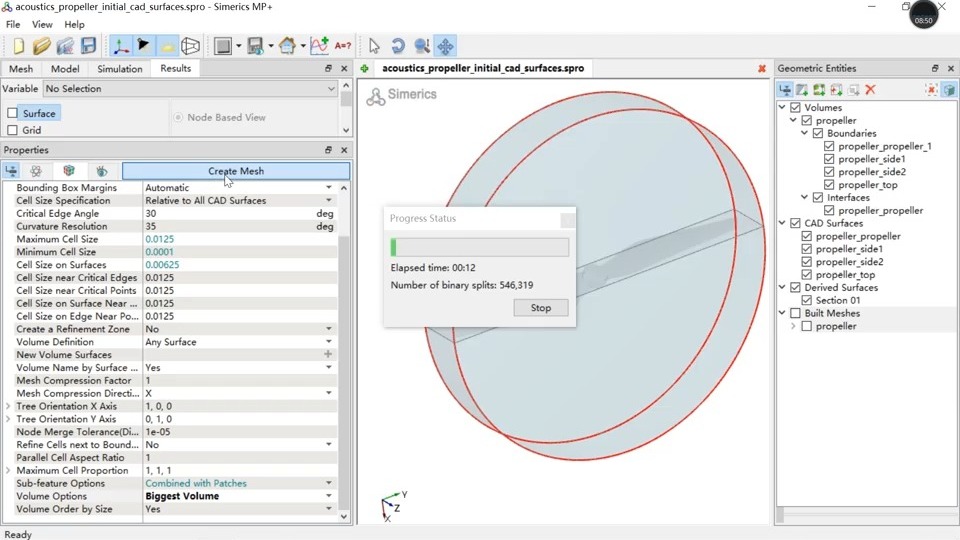
Task: Click the black flag toolbar icon
Action: point(143,45)
